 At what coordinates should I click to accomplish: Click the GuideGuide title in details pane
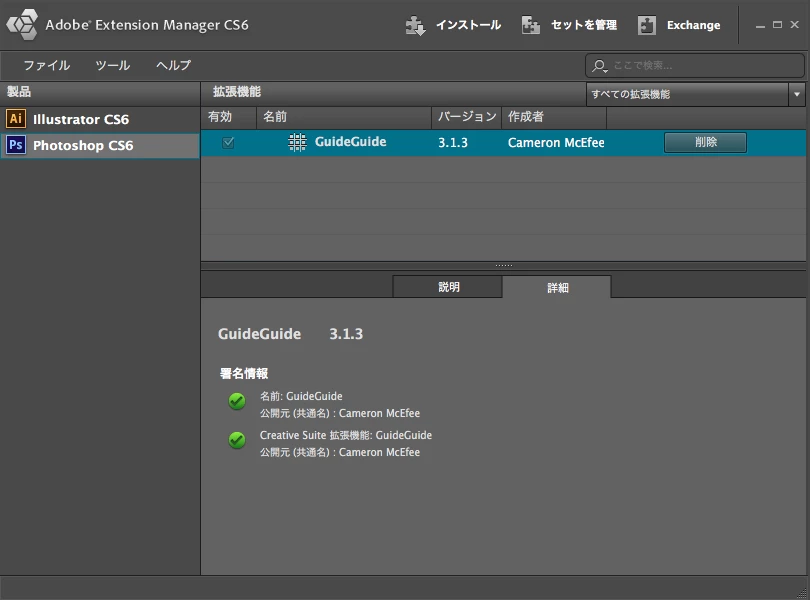click(x=259, y=334)
